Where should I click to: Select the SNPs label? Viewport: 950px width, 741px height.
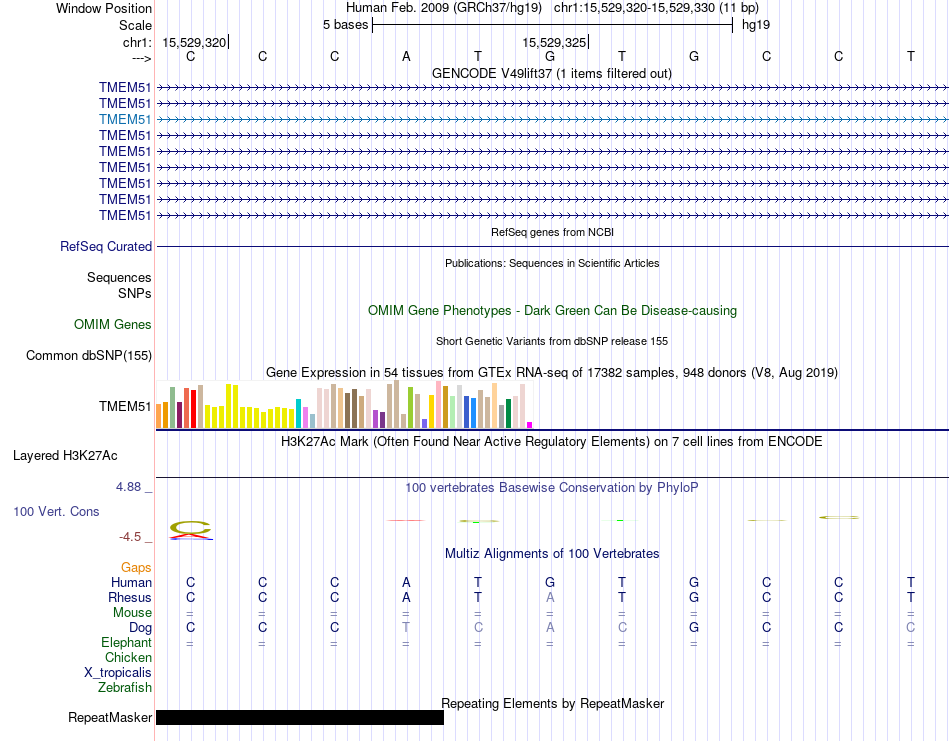coord(135,293)
